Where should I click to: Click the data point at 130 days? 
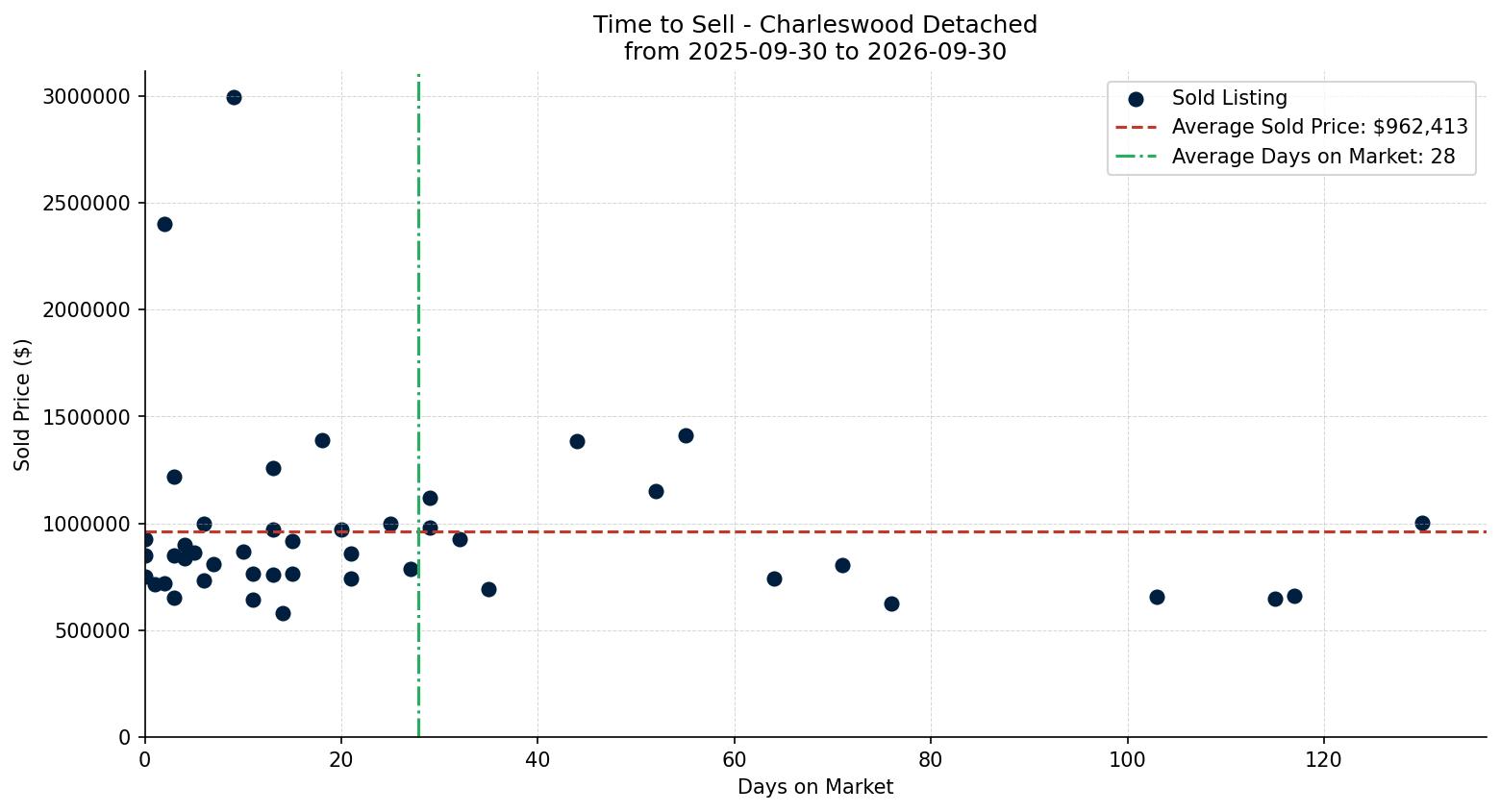click(1422, 523)
